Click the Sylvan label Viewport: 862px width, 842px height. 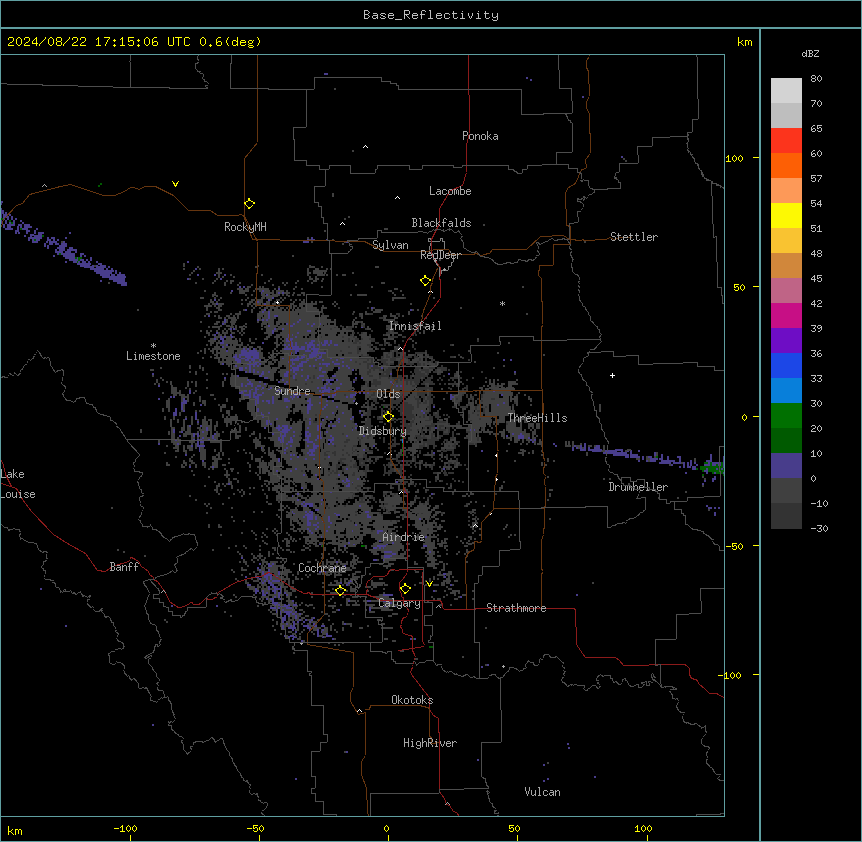(x=390, y=245)
